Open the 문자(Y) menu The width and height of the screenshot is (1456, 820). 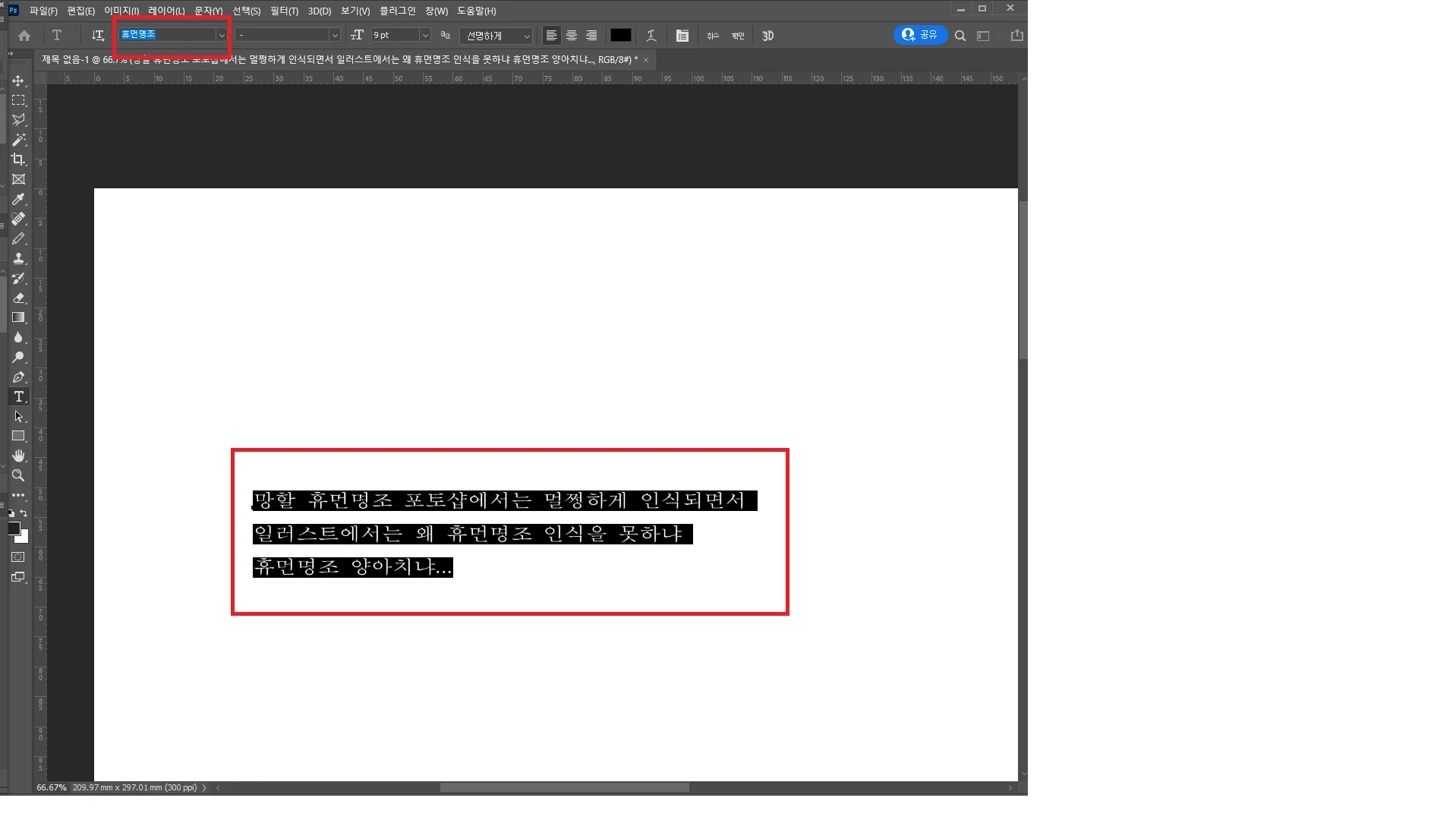209,11
